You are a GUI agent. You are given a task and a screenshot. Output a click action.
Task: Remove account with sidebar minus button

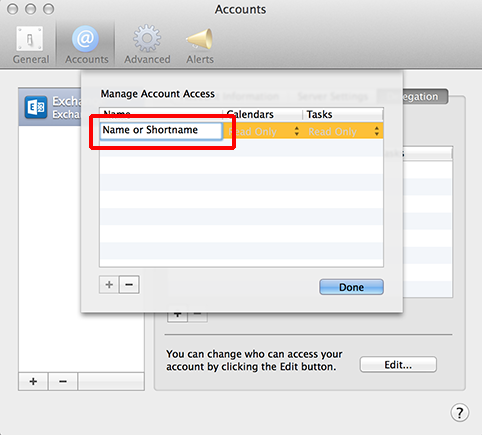[x=63, y=381]
